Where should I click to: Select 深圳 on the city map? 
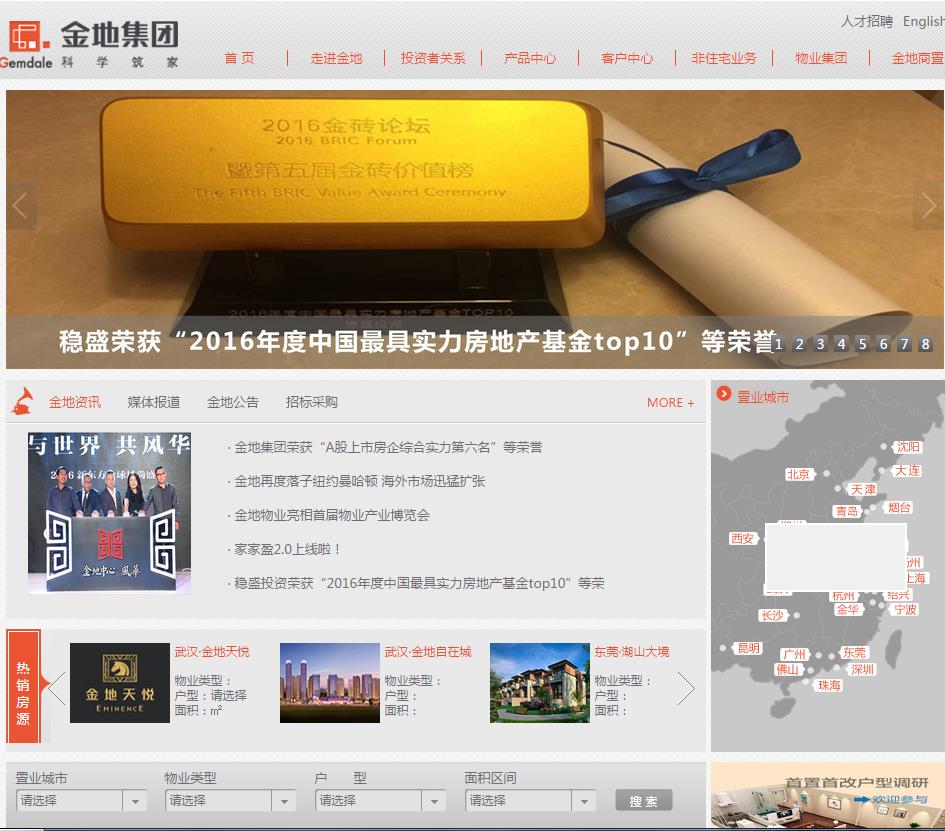coord(862,669)
